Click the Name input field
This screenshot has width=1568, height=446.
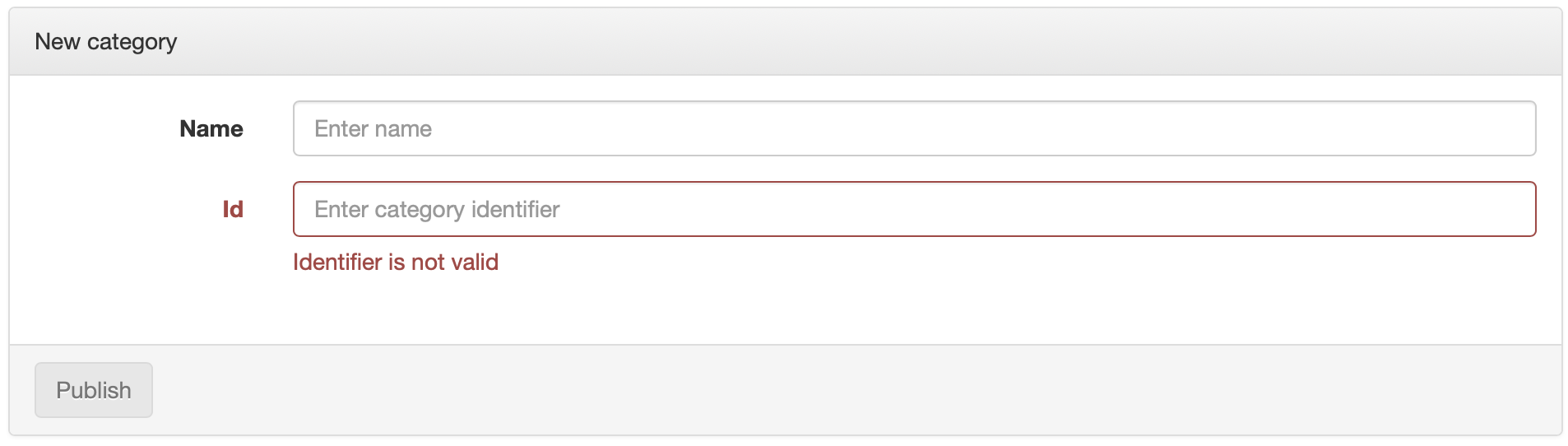(914, 128)
